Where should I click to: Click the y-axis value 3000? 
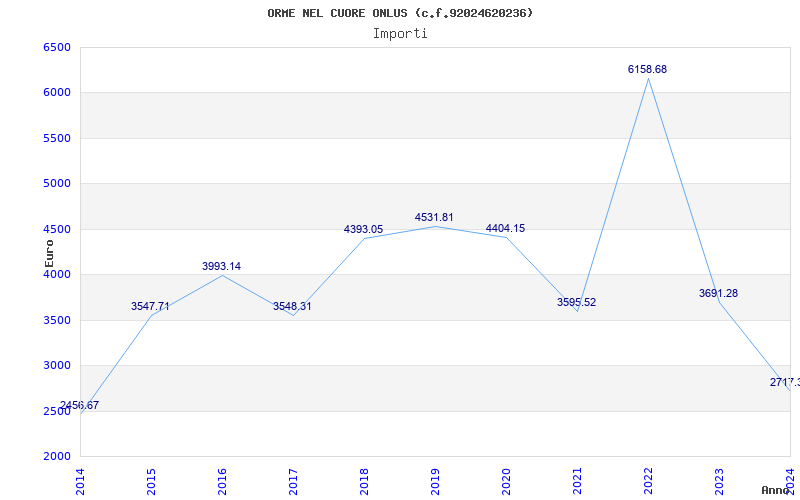point(57,366)
